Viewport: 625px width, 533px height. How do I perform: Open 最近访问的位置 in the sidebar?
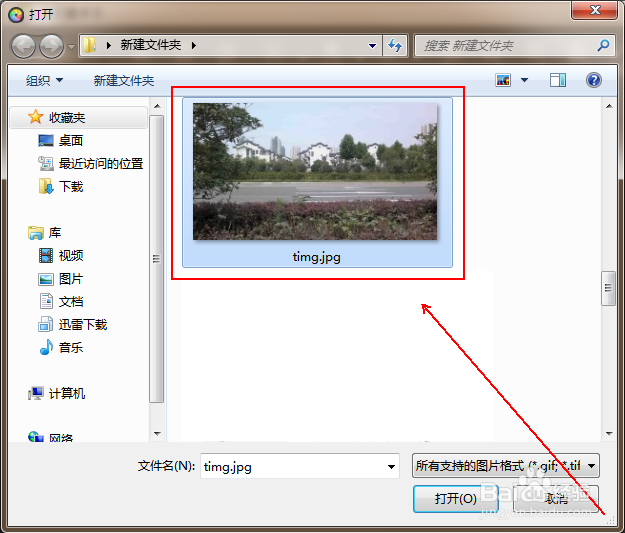pyautogui.click(x=101, y=163)
